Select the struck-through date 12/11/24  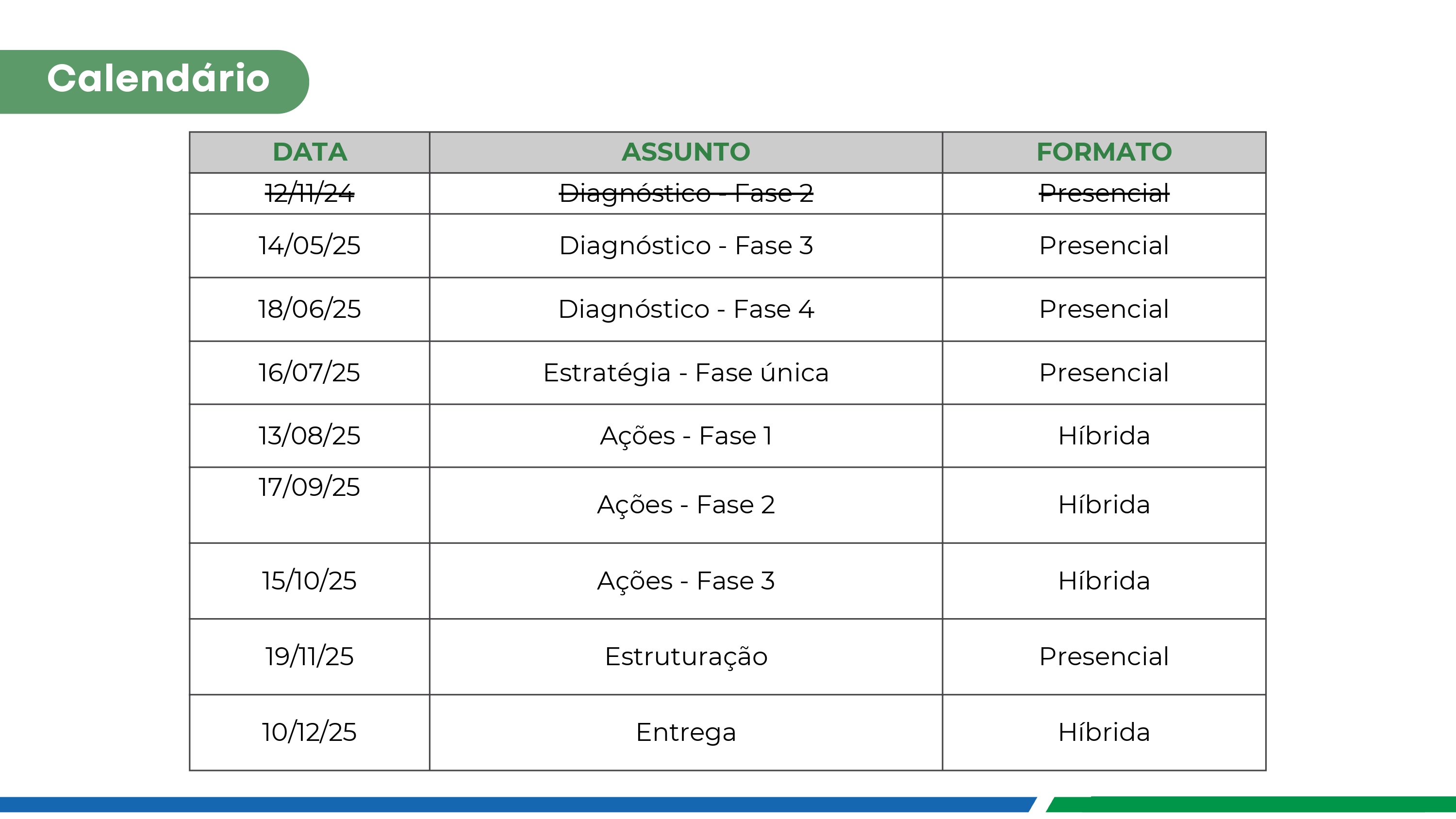310,194
